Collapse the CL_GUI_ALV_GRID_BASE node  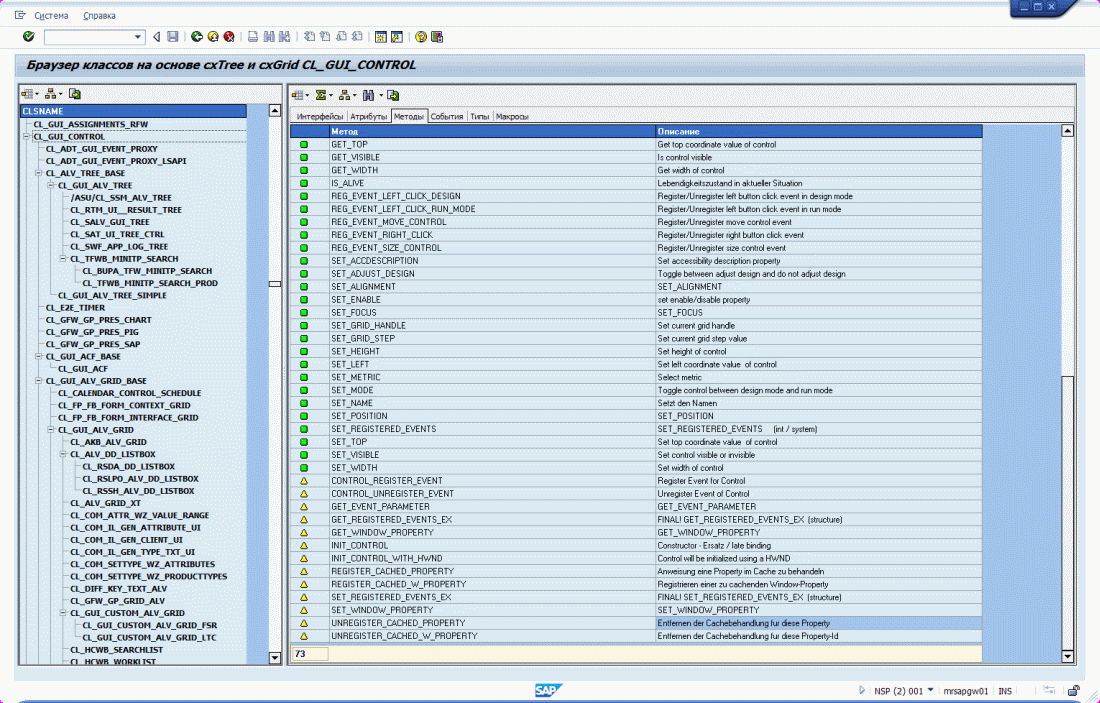pos(39,381)
